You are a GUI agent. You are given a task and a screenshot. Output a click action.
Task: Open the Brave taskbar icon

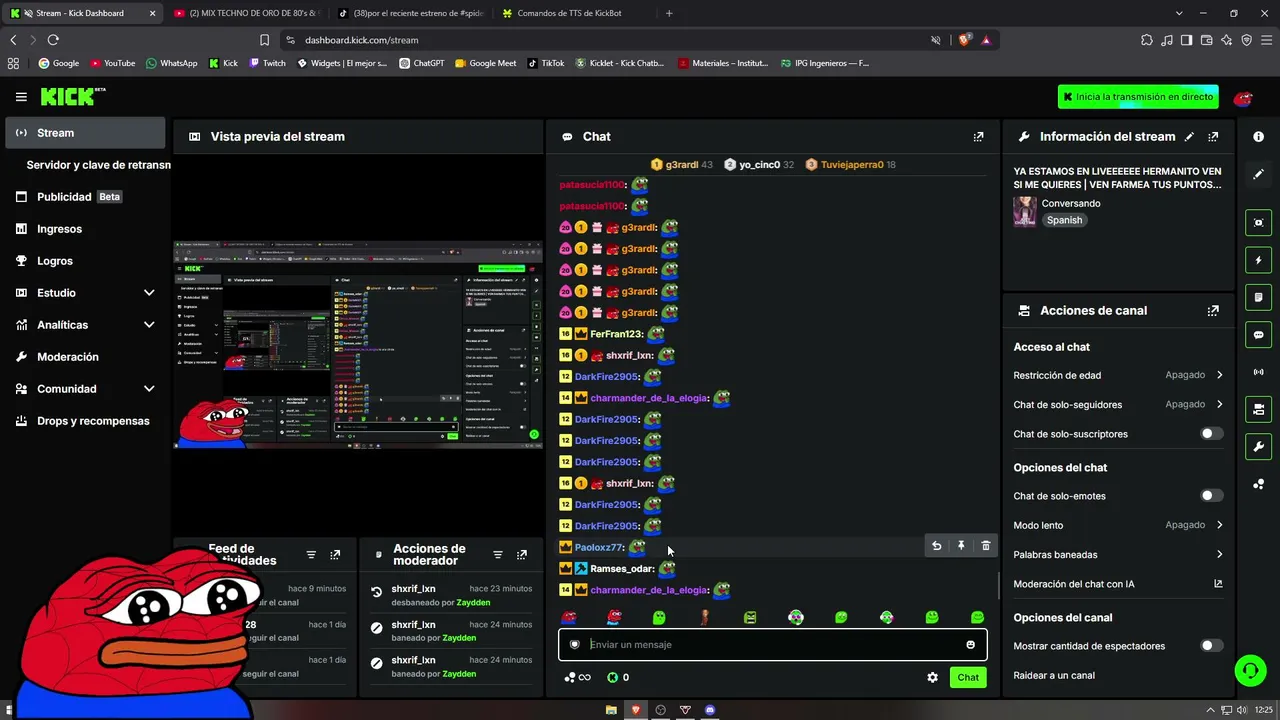click(635, 710)
